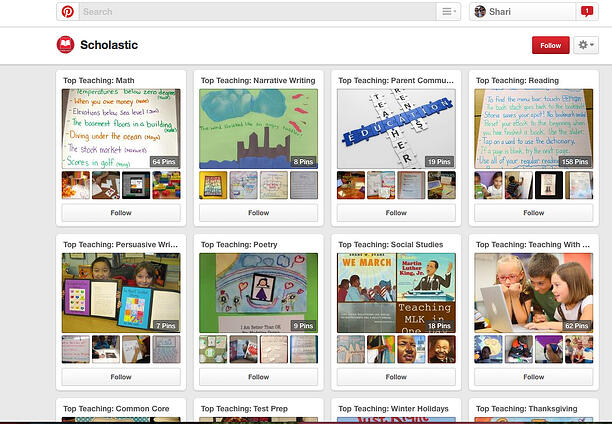Open last small thumbnail in Teaching With Technology
612x424 pixels.
click(x=579, y=349)
